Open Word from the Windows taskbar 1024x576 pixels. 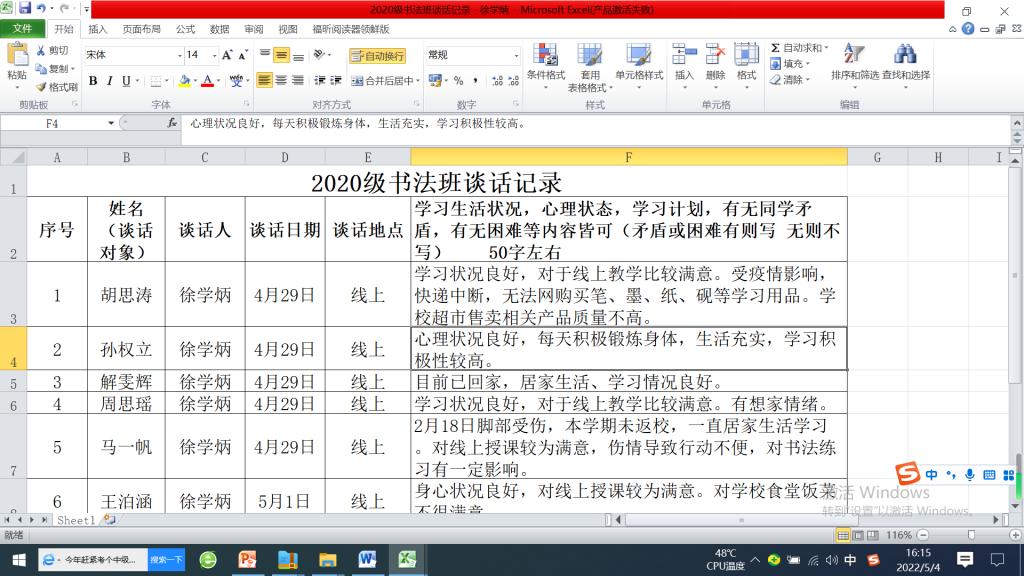(x=366, y=559)
